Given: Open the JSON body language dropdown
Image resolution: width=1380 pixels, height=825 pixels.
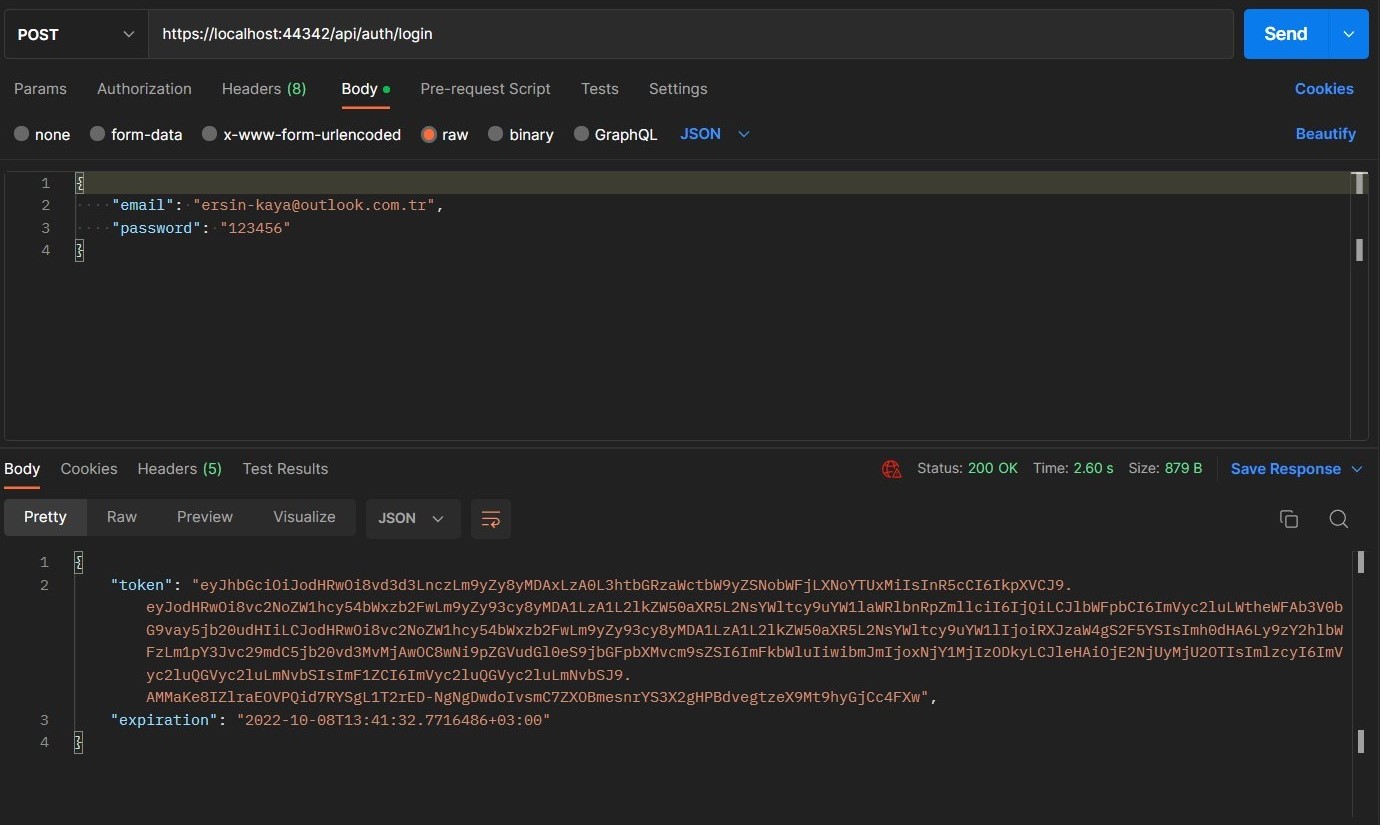Looking at the screenshot, I should (715, 134).
